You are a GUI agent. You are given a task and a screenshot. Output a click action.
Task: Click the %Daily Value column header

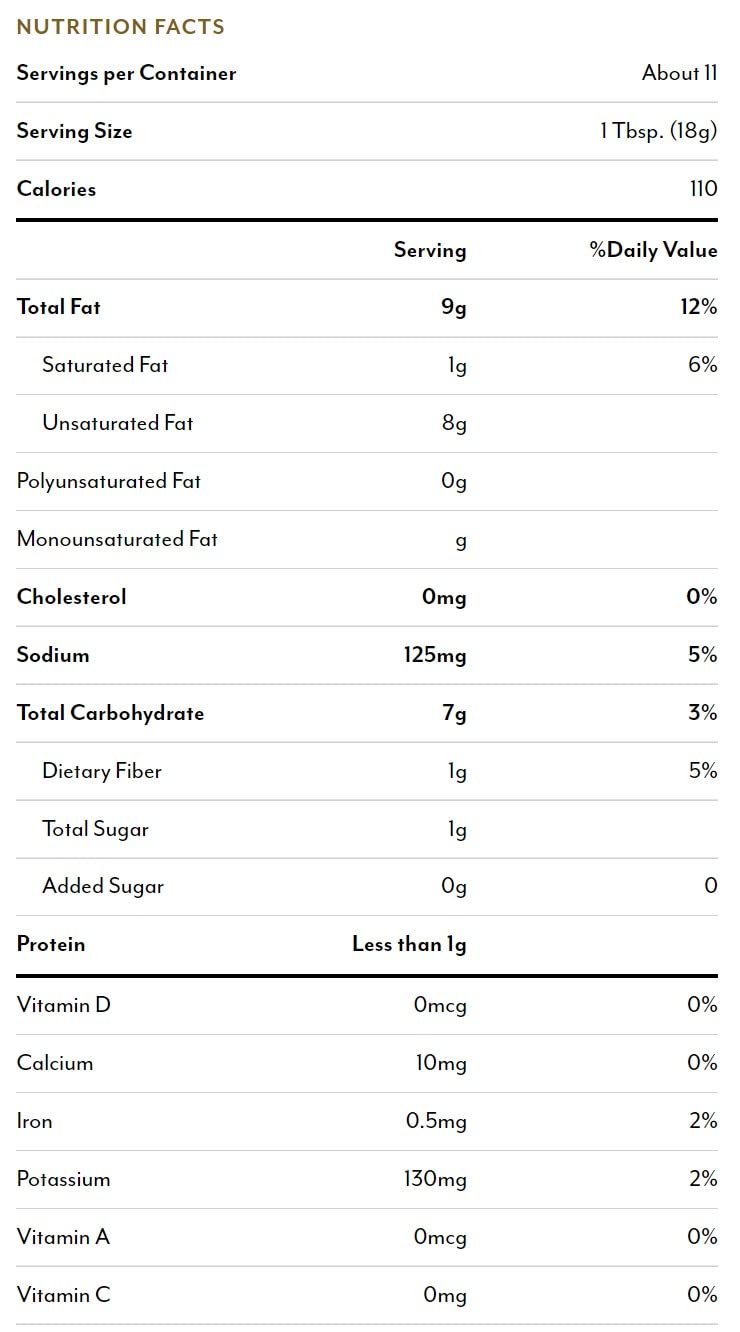(x=653, y=250)
